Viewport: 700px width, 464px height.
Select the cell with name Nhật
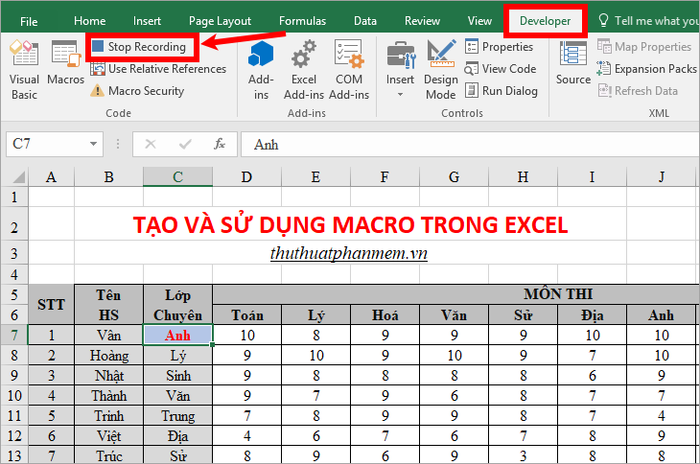(109, 376)
